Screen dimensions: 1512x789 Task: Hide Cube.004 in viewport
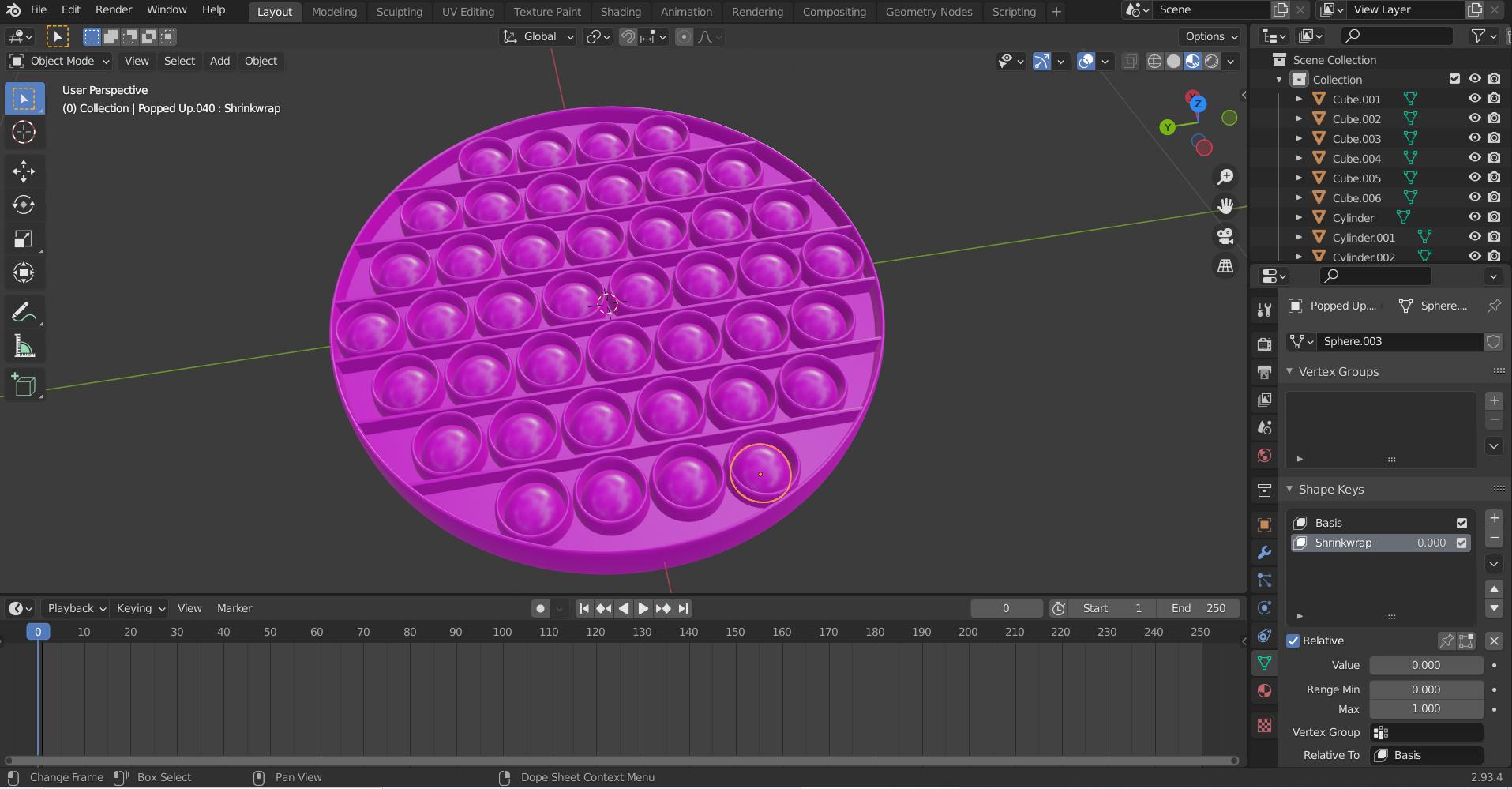pyautogui.click(x=1474, y=158)
